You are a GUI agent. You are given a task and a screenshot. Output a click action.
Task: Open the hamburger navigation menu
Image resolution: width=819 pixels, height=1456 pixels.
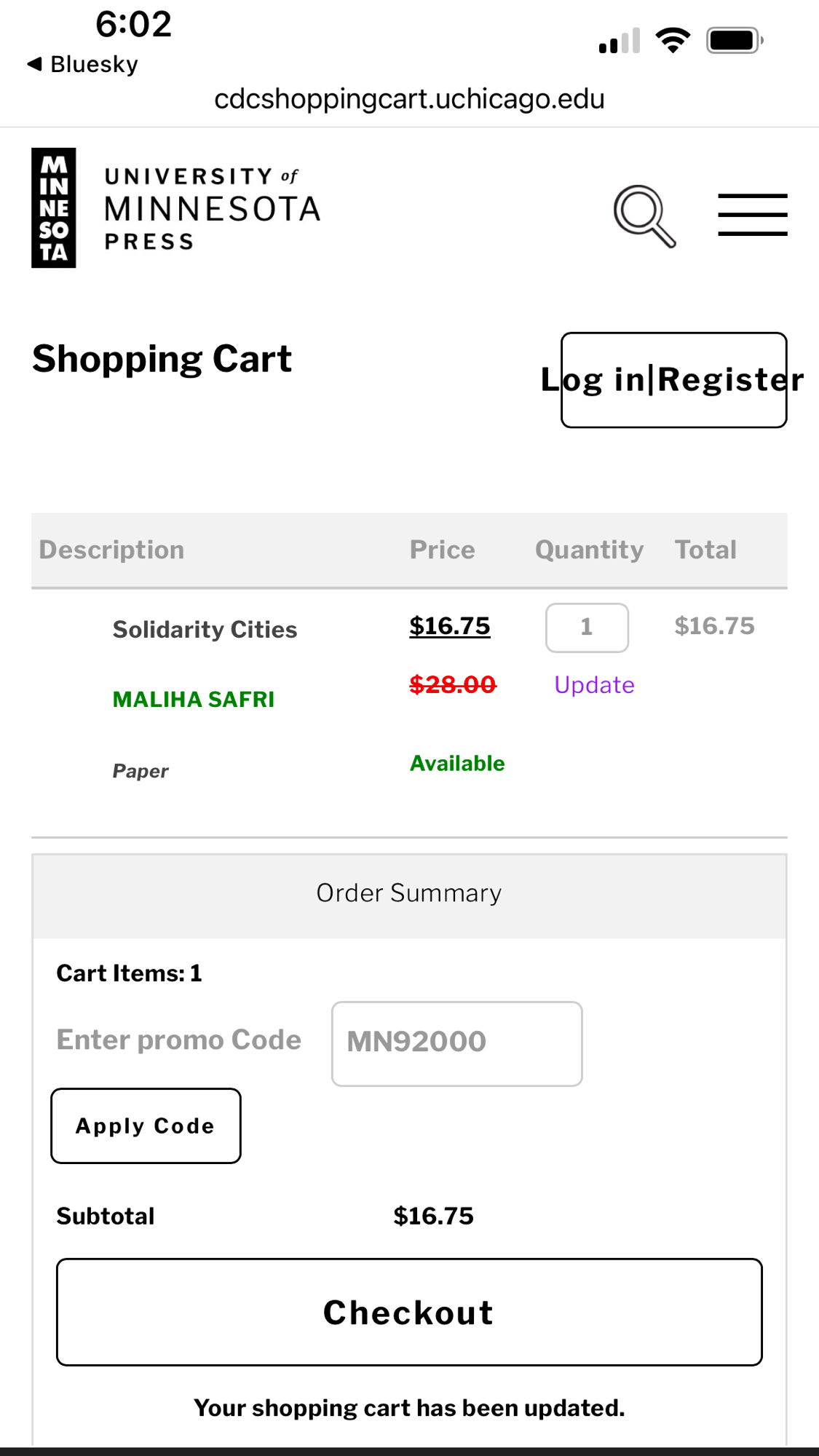752,215
